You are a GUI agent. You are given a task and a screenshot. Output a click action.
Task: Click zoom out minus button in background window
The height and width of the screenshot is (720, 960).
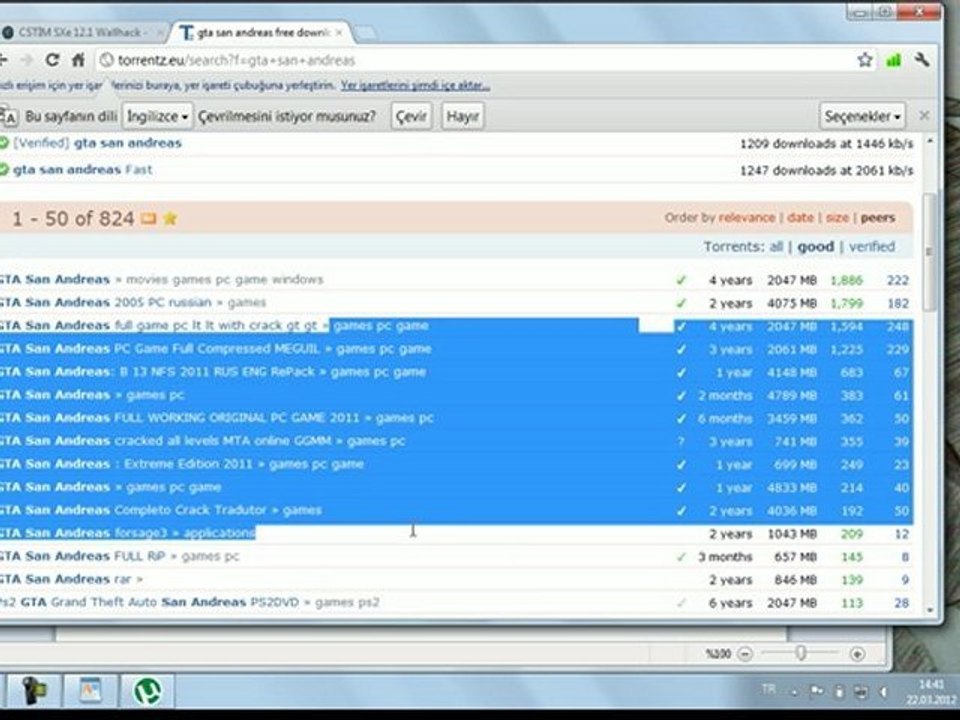click(x=744, y=654)
